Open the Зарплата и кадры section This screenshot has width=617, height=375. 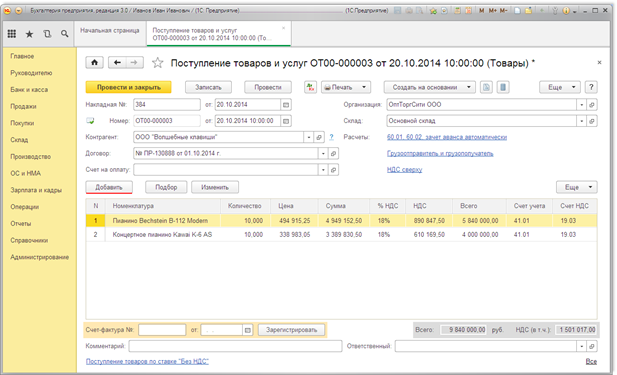coord(36,190)
